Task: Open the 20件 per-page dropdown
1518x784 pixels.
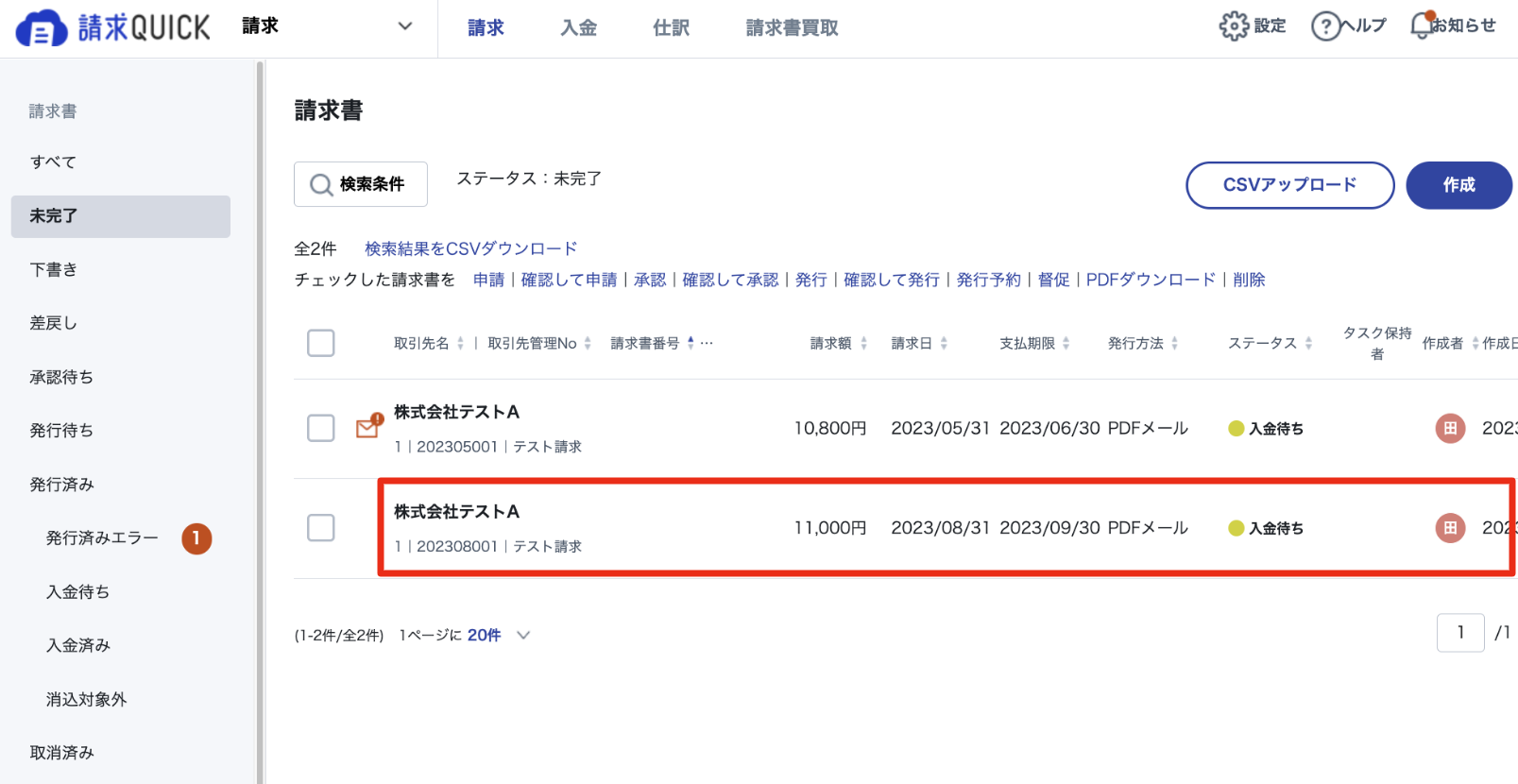Action: [499, 635]
